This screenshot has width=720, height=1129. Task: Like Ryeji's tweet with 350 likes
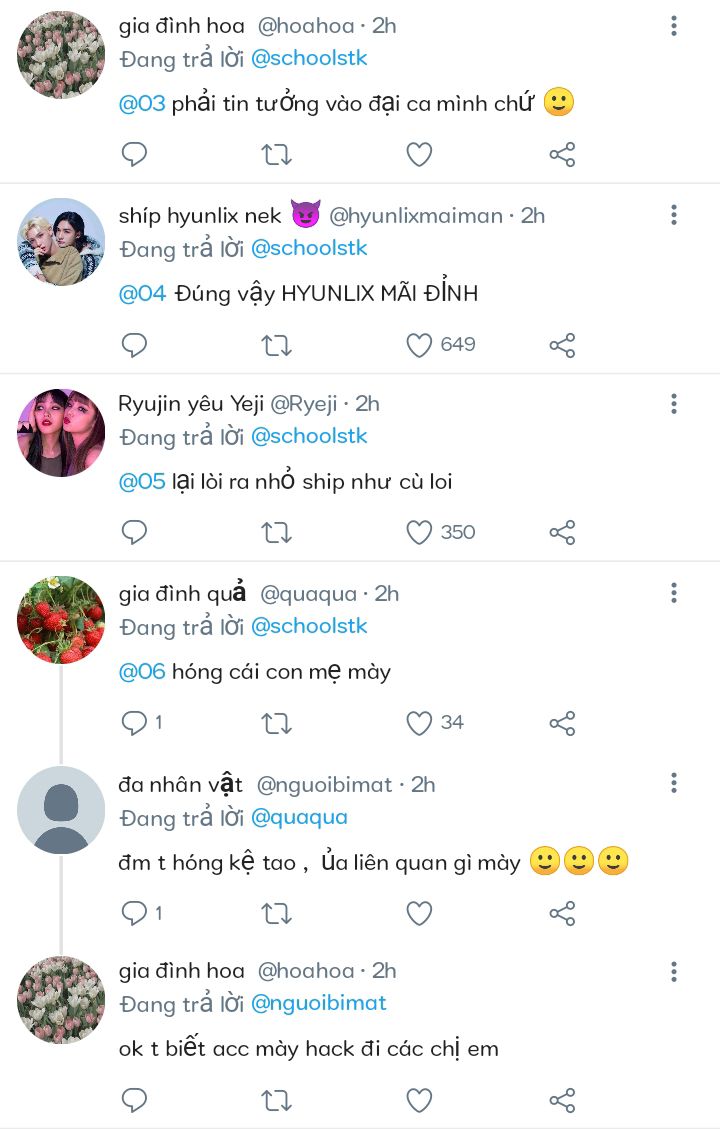[419, 533]
